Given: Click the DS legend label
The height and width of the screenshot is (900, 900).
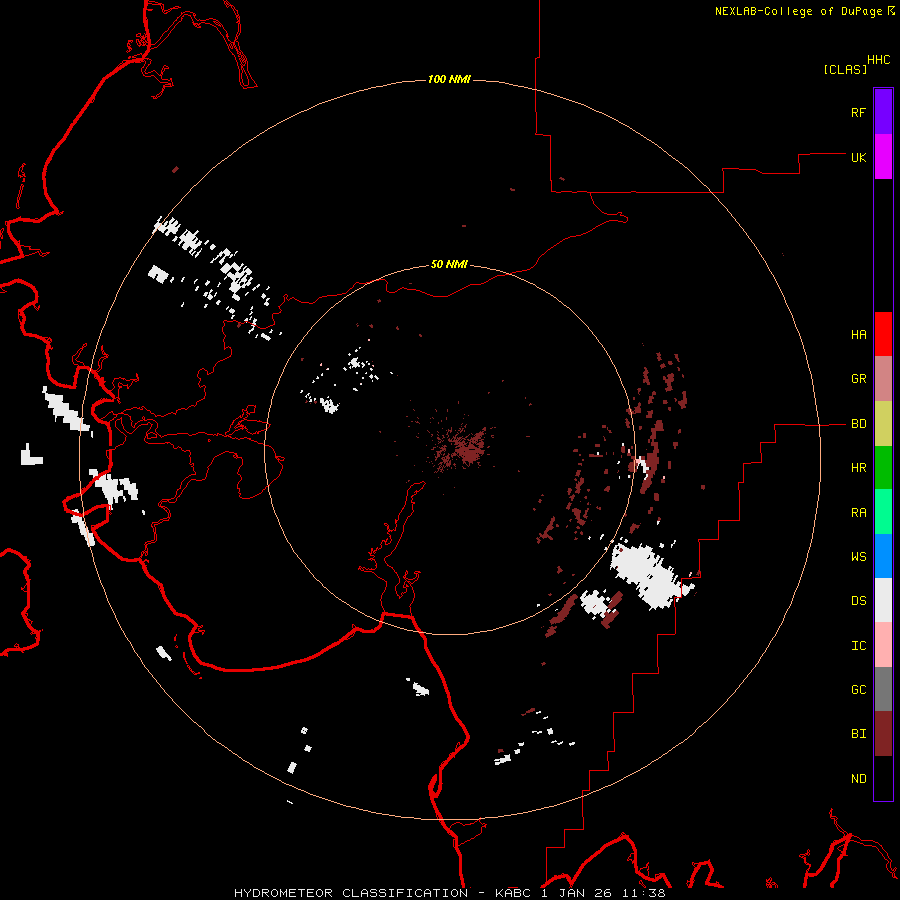Looking at the screenshot, I should [858, 601].
